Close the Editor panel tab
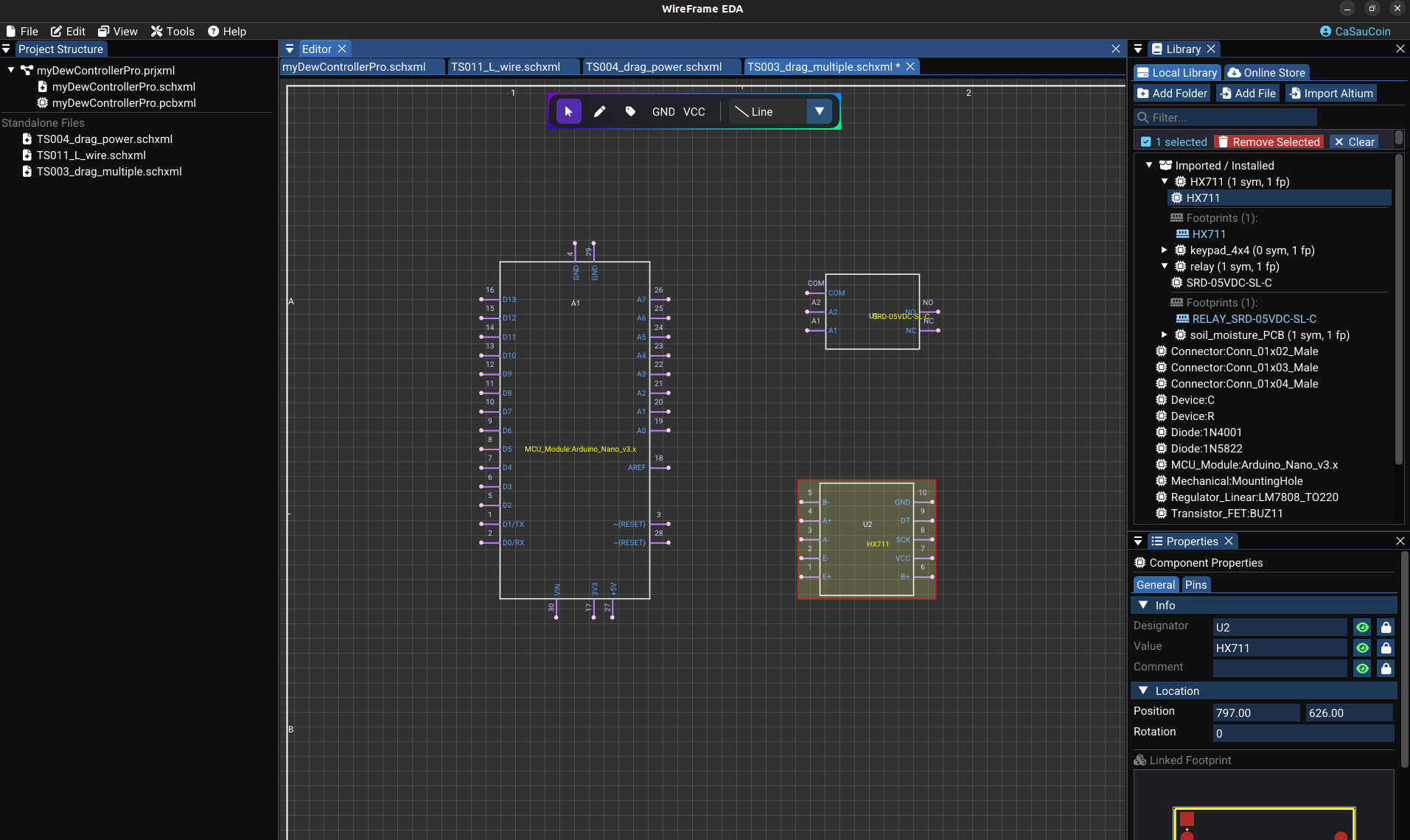 (342, 49)
